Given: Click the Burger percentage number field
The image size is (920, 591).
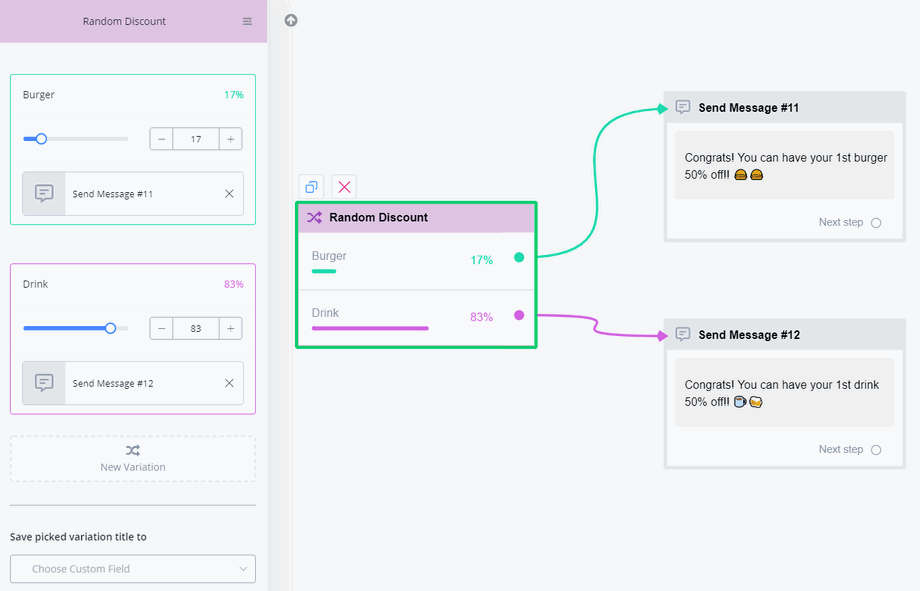Looking at the screenshot, I should point(196,139).
